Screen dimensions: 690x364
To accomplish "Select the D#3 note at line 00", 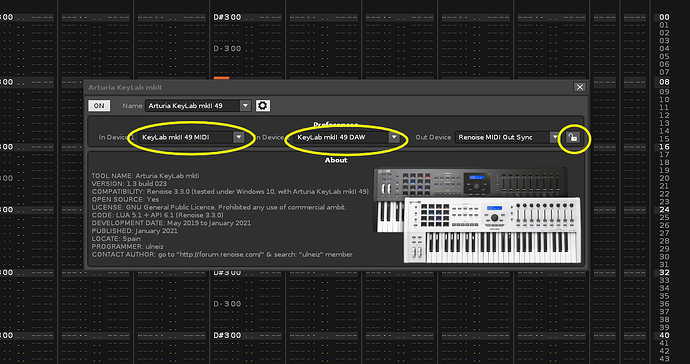I will pos(228,17).
